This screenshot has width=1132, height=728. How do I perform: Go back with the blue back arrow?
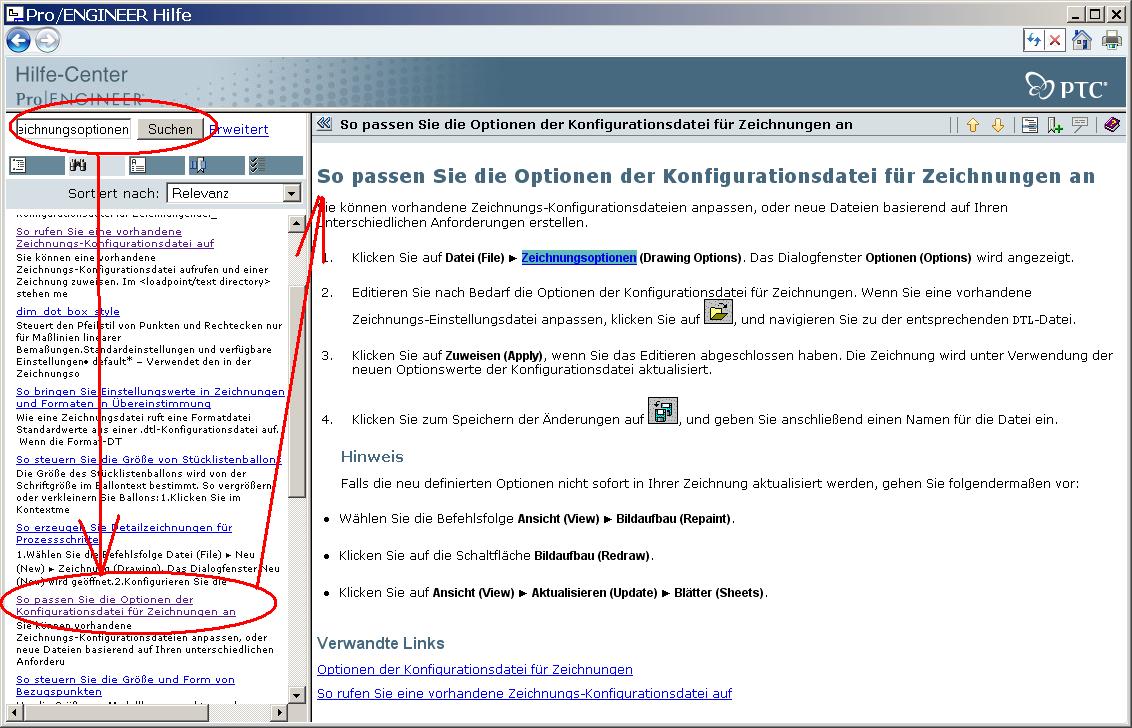pyautogui.click(x=18, y=40)
